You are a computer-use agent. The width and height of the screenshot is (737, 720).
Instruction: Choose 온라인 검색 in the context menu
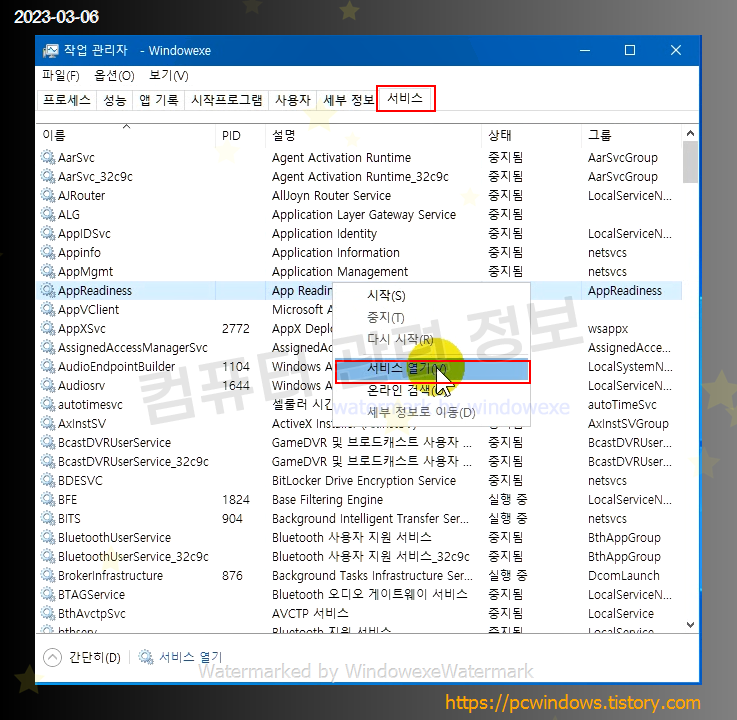[431, 390]
